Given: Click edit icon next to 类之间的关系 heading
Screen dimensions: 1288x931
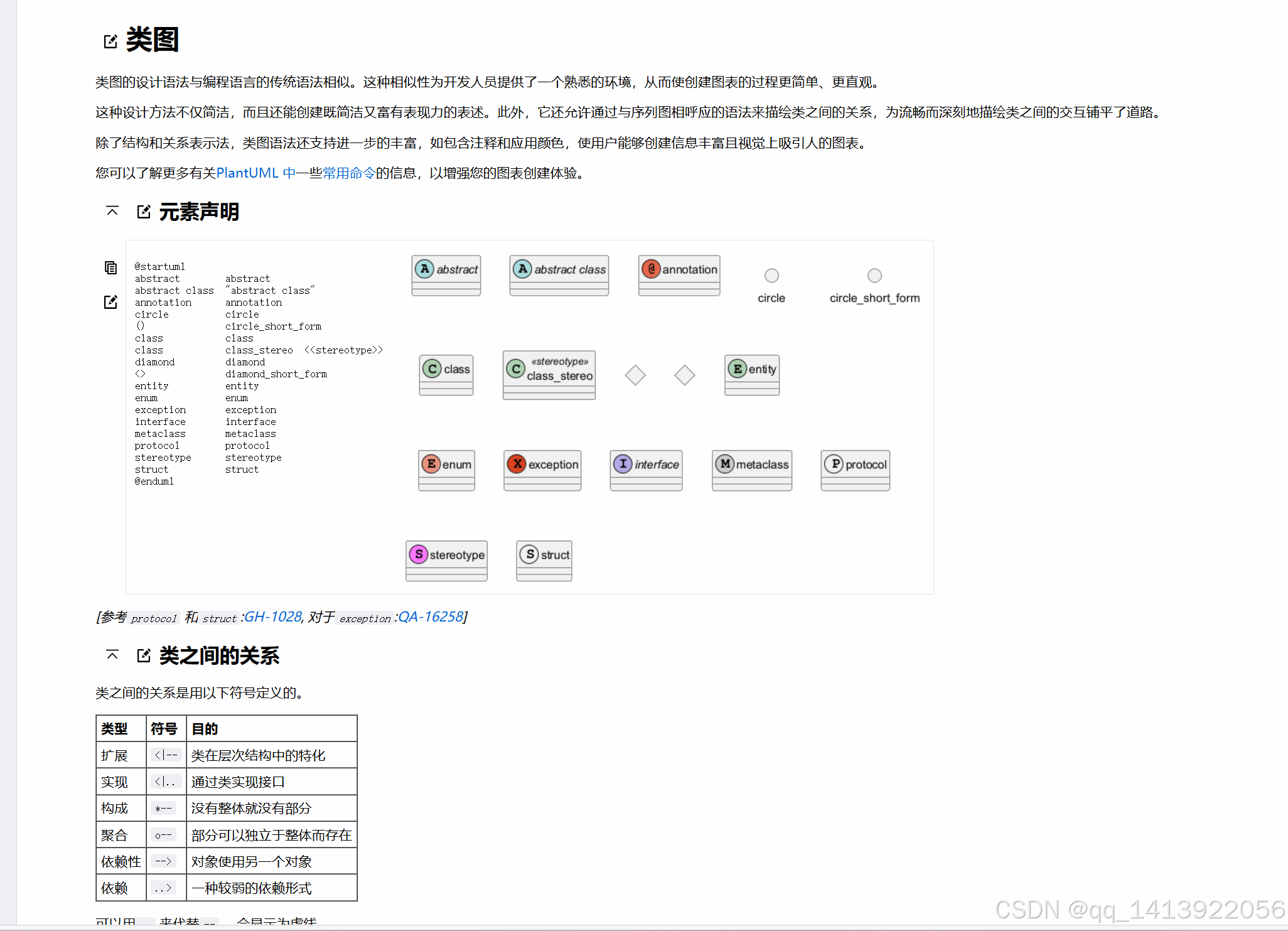Looking at the screenshot, I should (x=144, y=655).
